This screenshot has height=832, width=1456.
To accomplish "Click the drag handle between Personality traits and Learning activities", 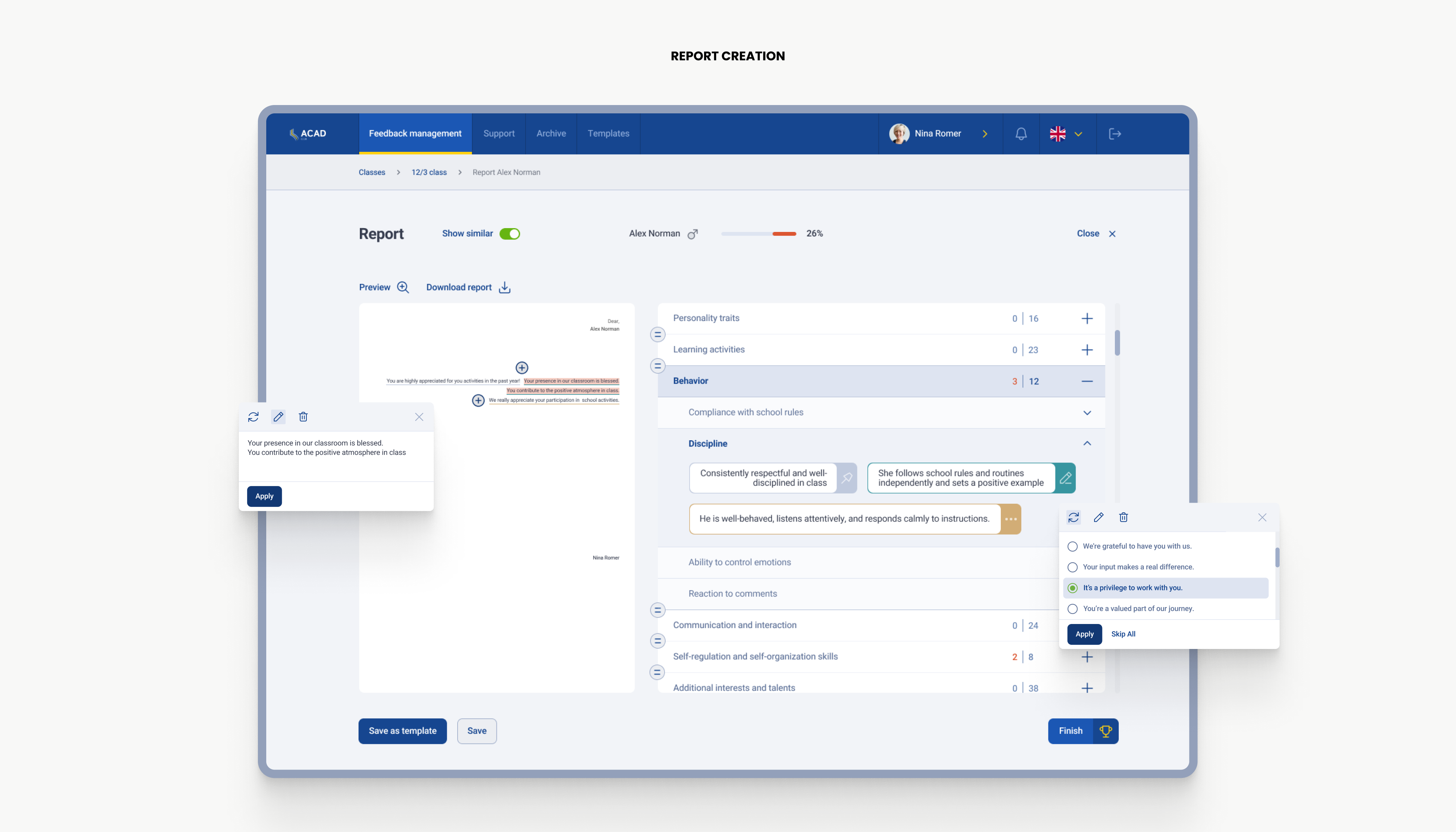I will click(x=658, y=334).
